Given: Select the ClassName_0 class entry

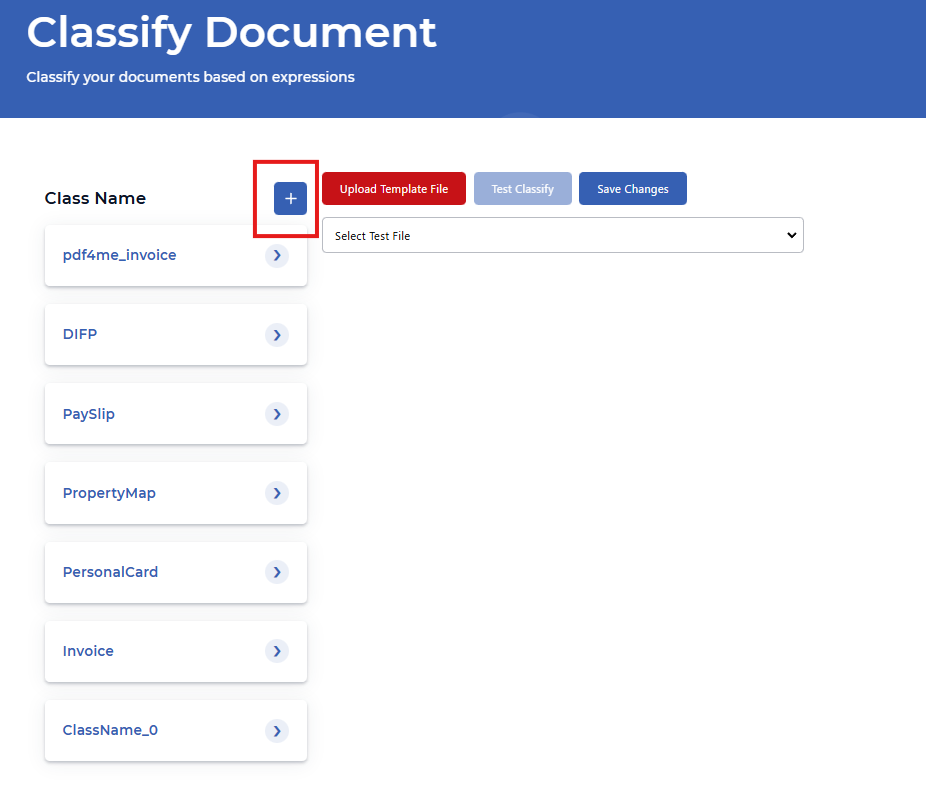Looking at the screenshot, I should click(110, 731).
